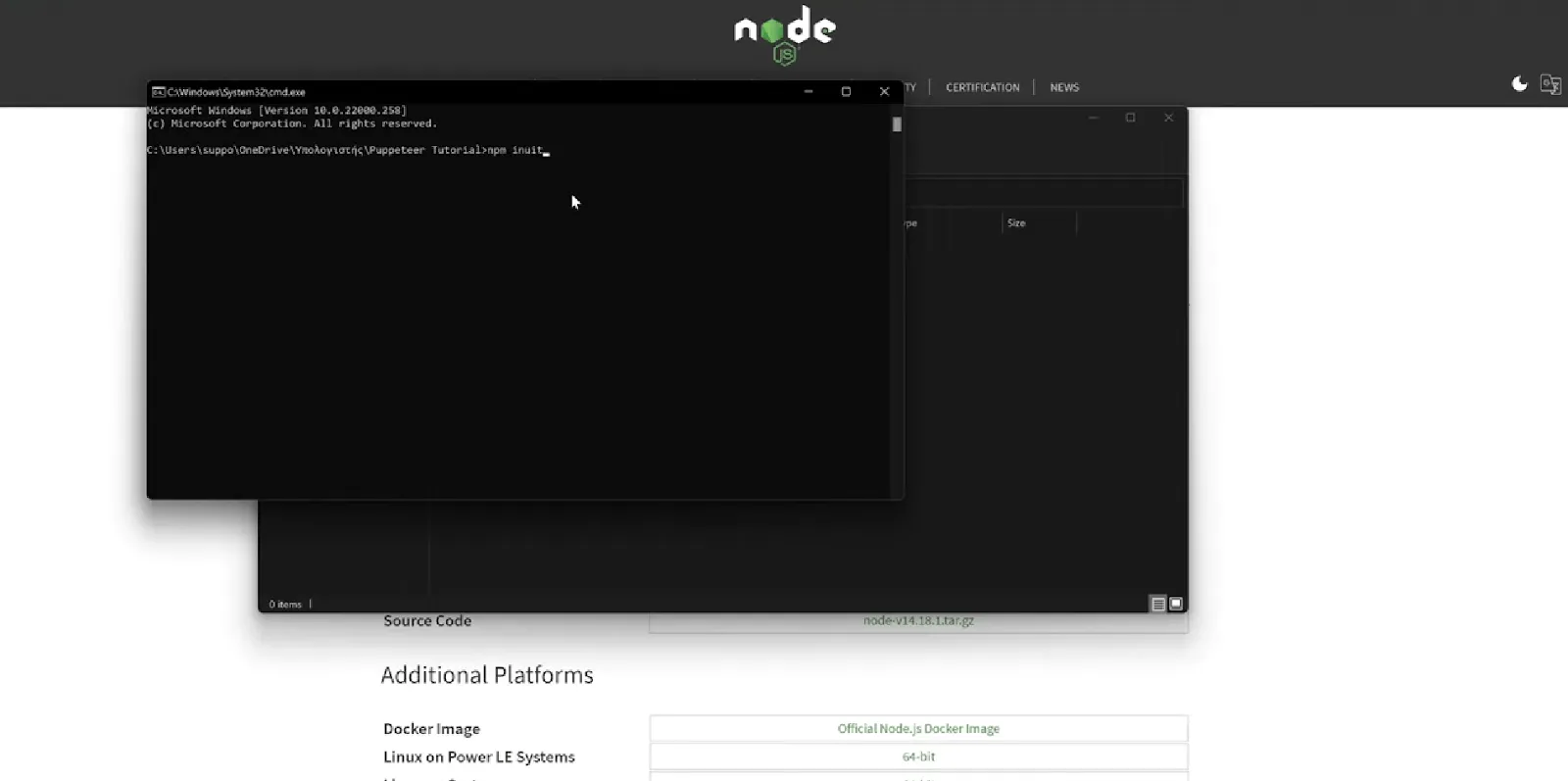This screenshot has height=781, width=1568.
Task: Click the Node.js logo
Action: (x=785, y=35)
